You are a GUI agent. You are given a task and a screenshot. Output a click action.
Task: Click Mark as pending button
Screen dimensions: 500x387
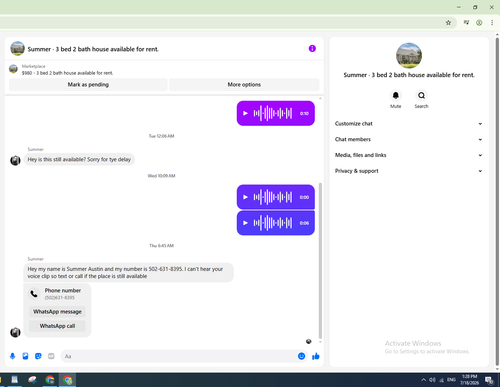tap(88, 85)
